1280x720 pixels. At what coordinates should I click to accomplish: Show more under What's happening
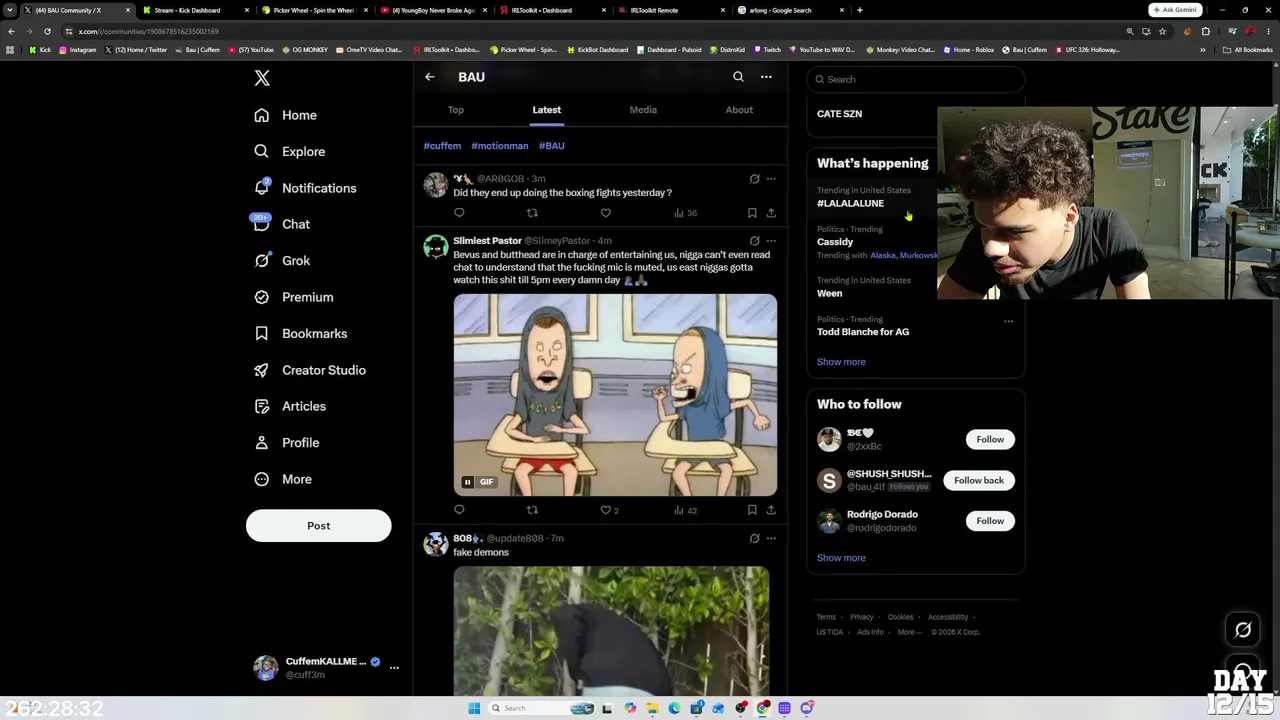coord(841,362)
